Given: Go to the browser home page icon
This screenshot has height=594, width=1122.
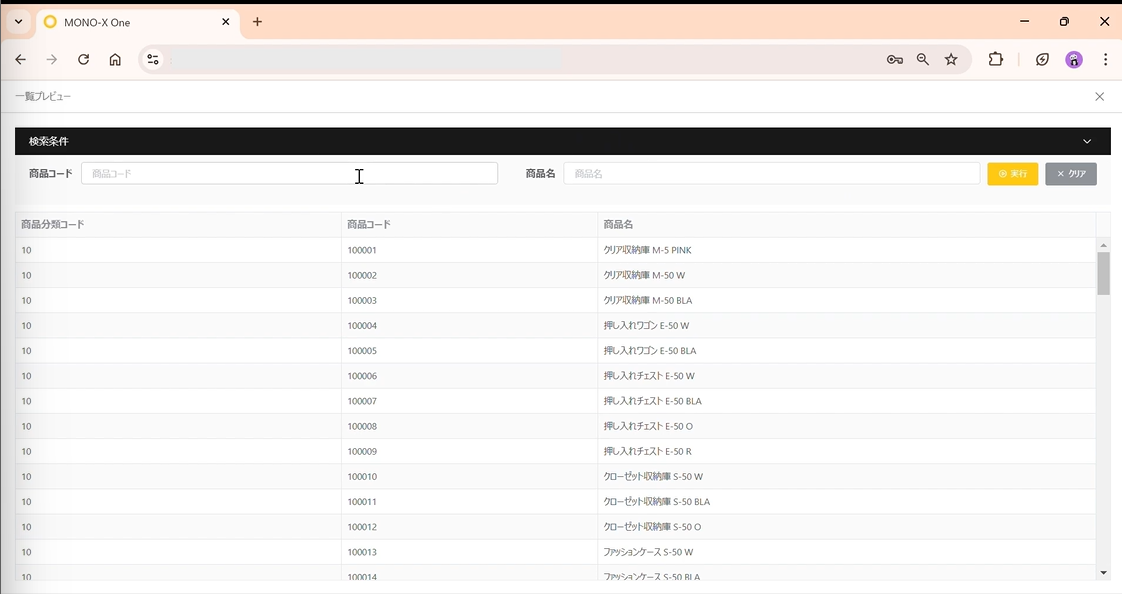Looking at the screenshot, I should pyautogui.click(x=115, y=59).
